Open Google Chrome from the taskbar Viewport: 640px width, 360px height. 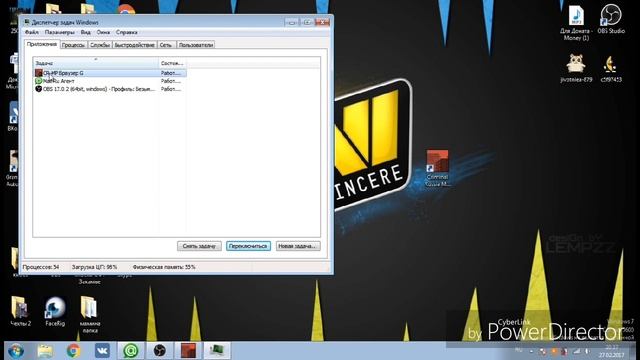pyautogui.click(x=73, y=351)
